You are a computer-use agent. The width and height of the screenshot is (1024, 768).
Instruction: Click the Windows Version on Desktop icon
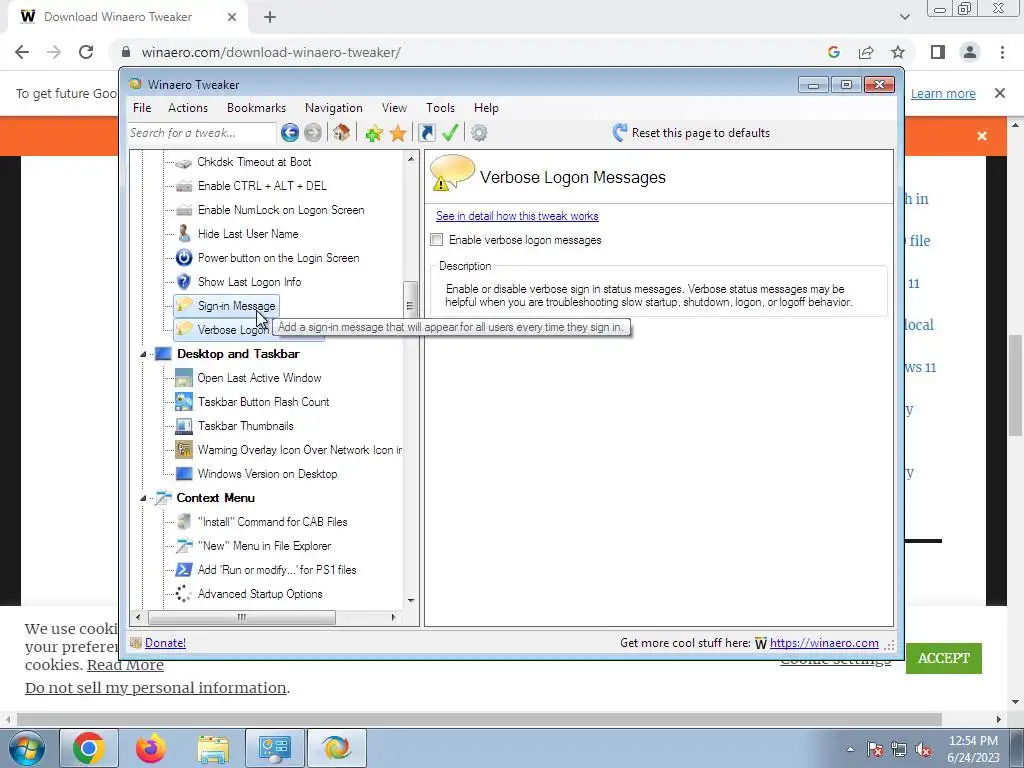coord(184,474)
